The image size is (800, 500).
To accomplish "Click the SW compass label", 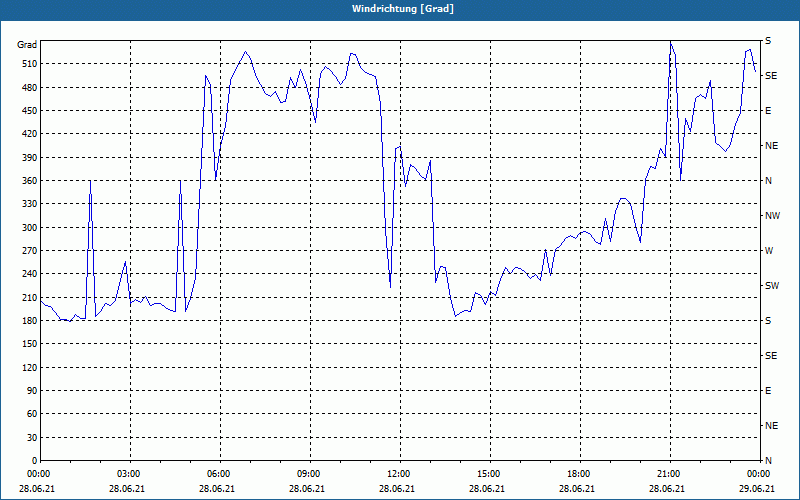I will pyautogui.click(x=772, y=286).
